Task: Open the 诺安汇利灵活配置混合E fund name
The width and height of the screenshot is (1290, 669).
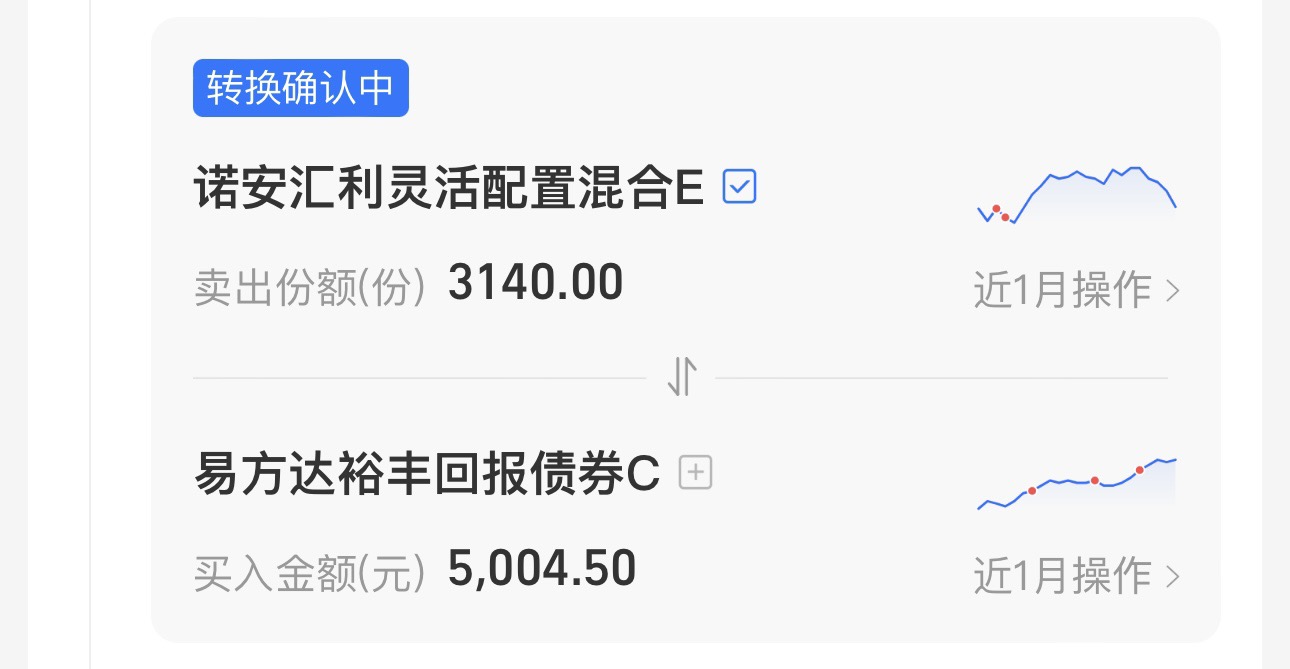Action: pyautogui.click(x=449, y=187)
